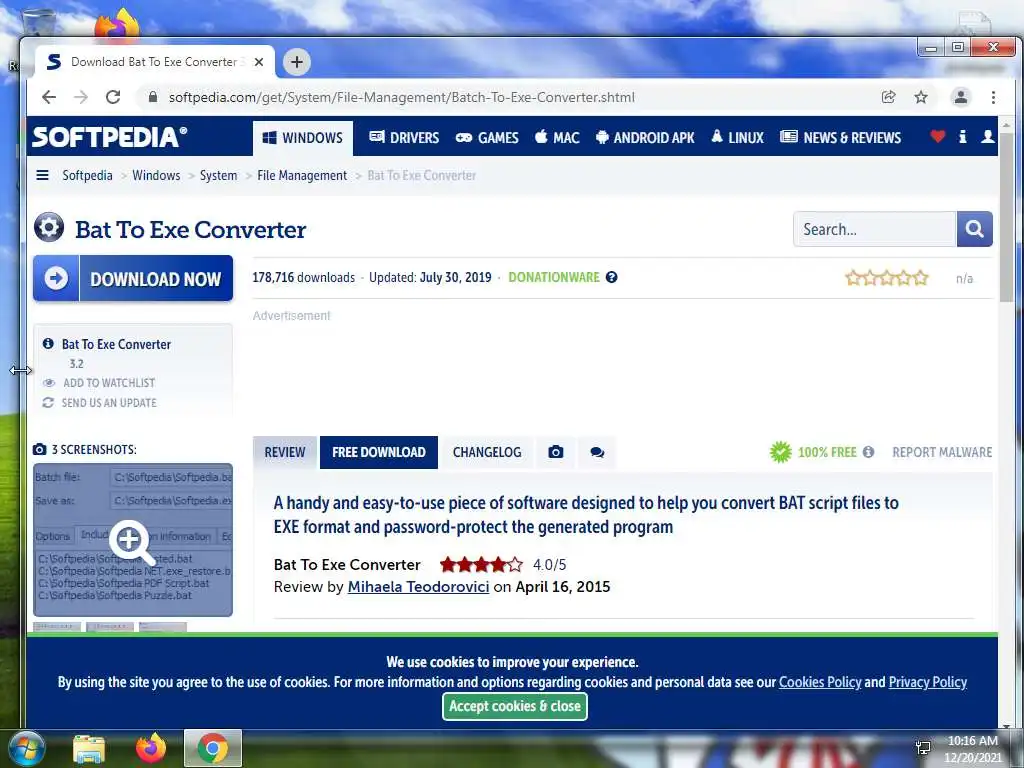The image size is (1024, 768).
Task: Open the Chrome profile avatar
Action: click(961, 97)
